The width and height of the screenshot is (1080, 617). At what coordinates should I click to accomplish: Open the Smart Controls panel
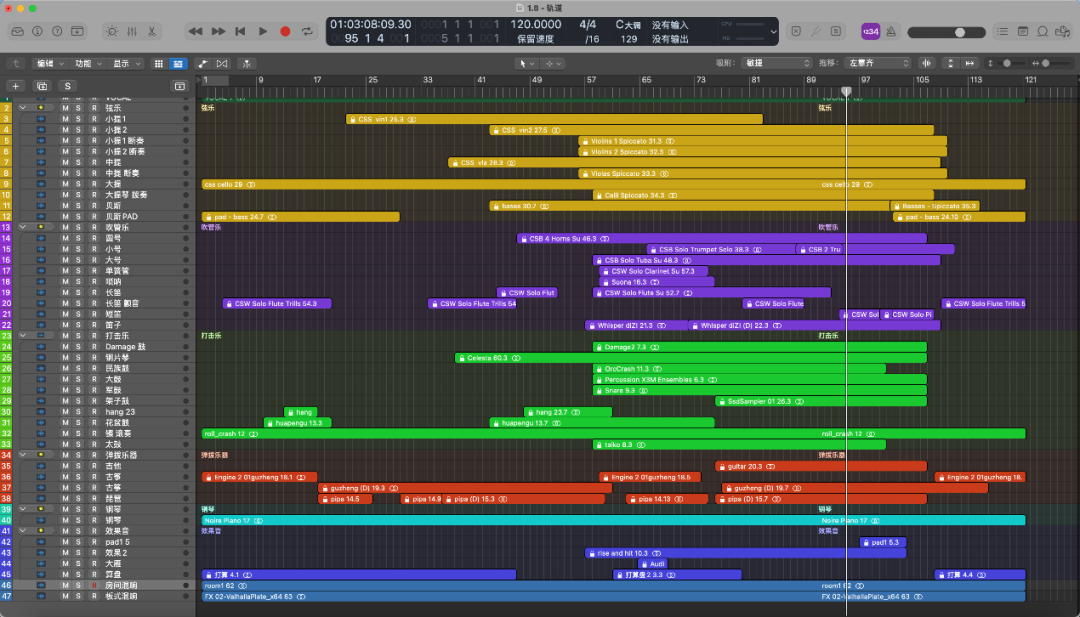pyautogui.click(x=112, y=31)
